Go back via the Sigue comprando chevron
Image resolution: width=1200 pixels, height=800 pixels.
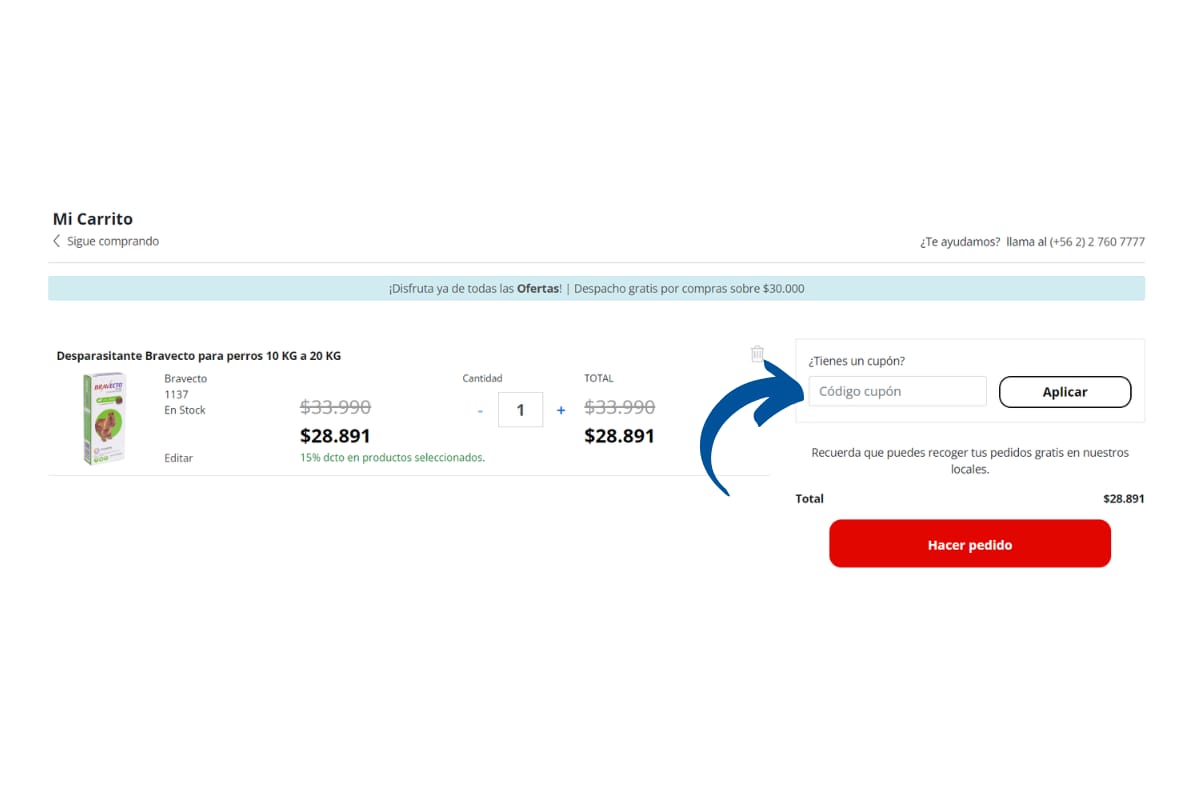(57, 241)
